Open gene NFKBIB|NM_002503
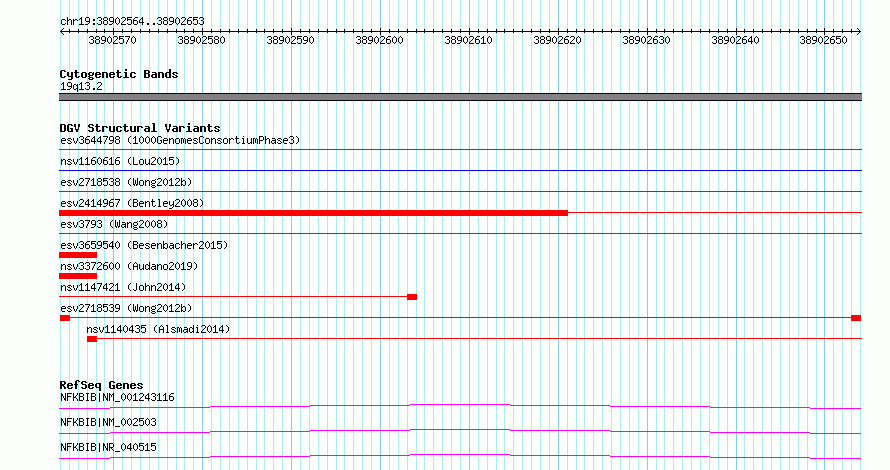The width and height of the screenshot is (890, 470). click(x=108, y=422)
